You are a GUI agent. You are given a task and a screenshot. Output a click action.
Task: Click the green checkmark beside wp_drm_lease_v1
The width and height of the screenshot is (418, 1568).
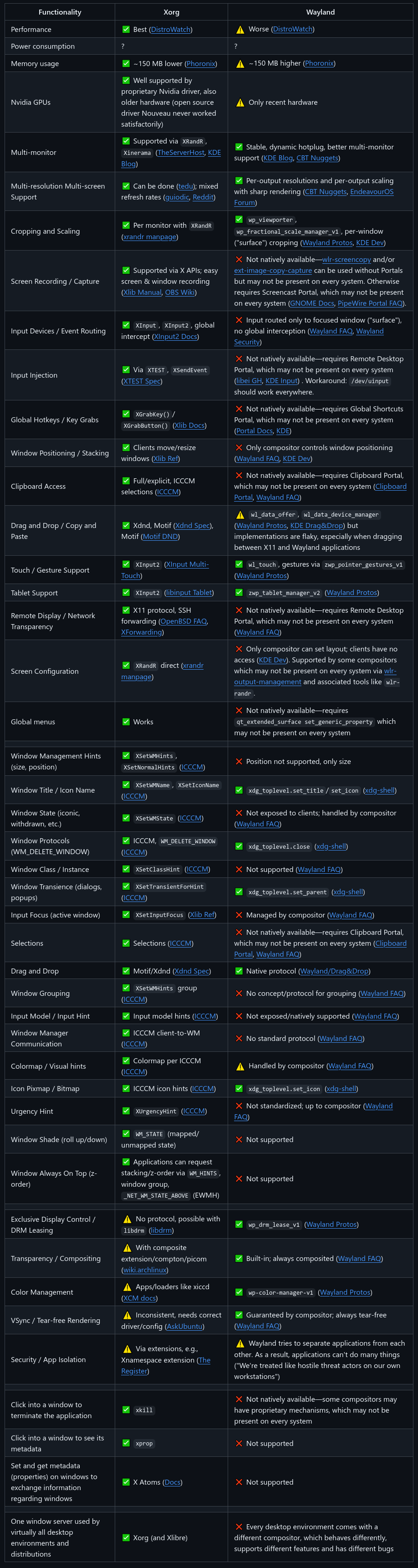pyautogui.click(x=239, y=1224)
